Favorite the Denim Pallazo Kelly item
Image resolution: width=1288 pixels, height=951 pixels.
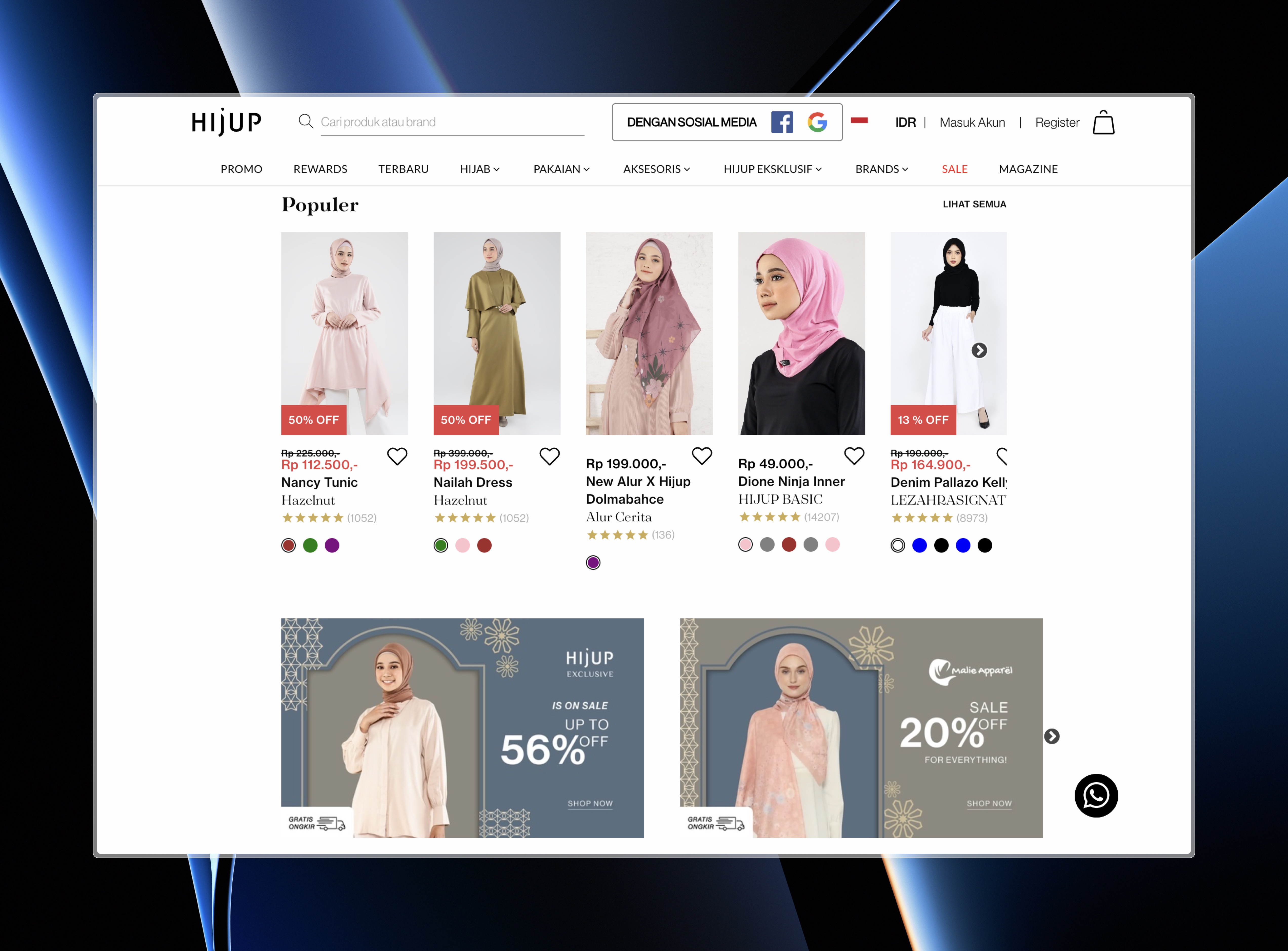pos(1002,457)
